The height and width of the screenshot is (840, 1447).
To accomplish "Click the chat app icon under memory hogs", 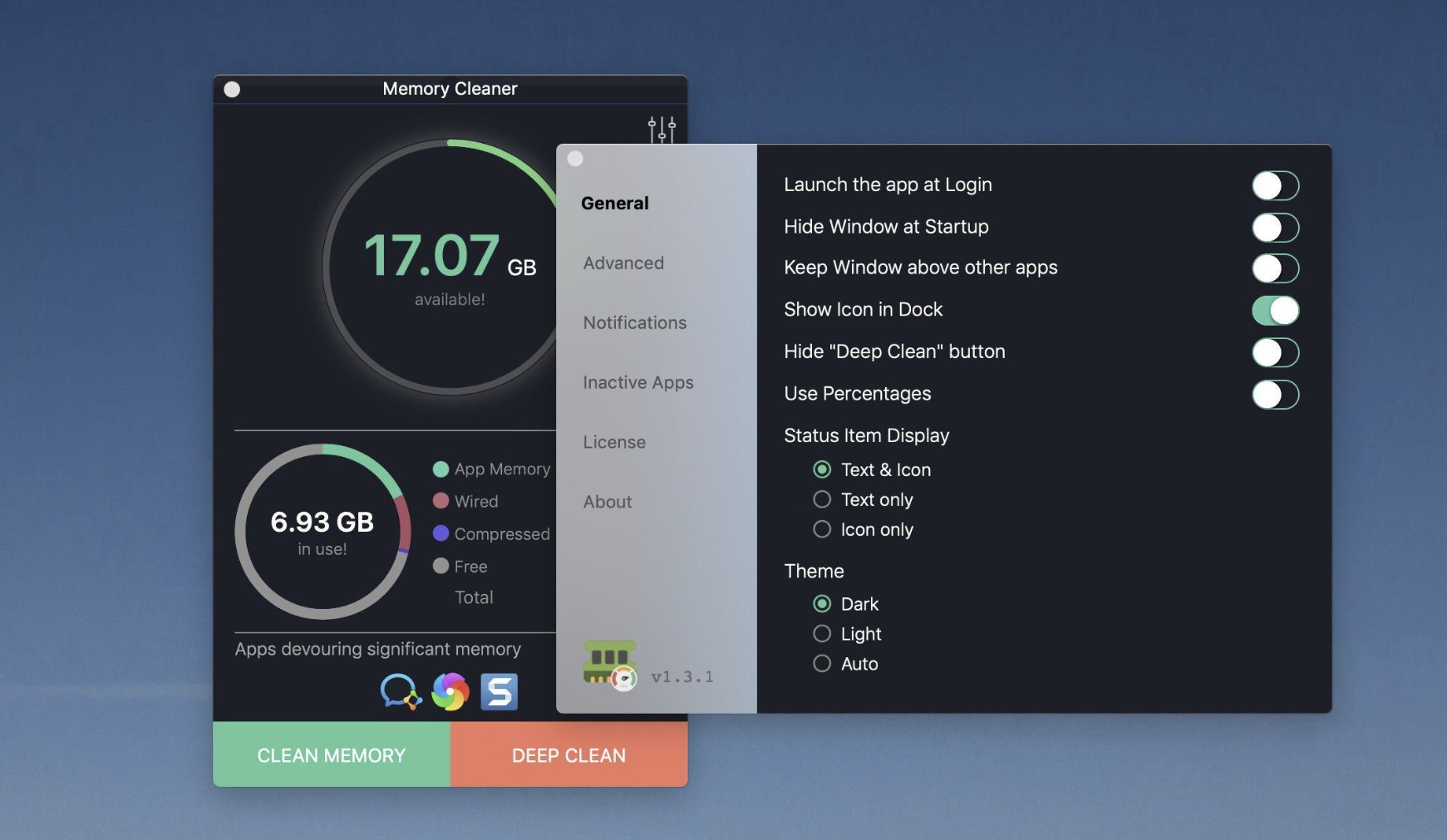I will pyautogui.click(x=401, y=690).
